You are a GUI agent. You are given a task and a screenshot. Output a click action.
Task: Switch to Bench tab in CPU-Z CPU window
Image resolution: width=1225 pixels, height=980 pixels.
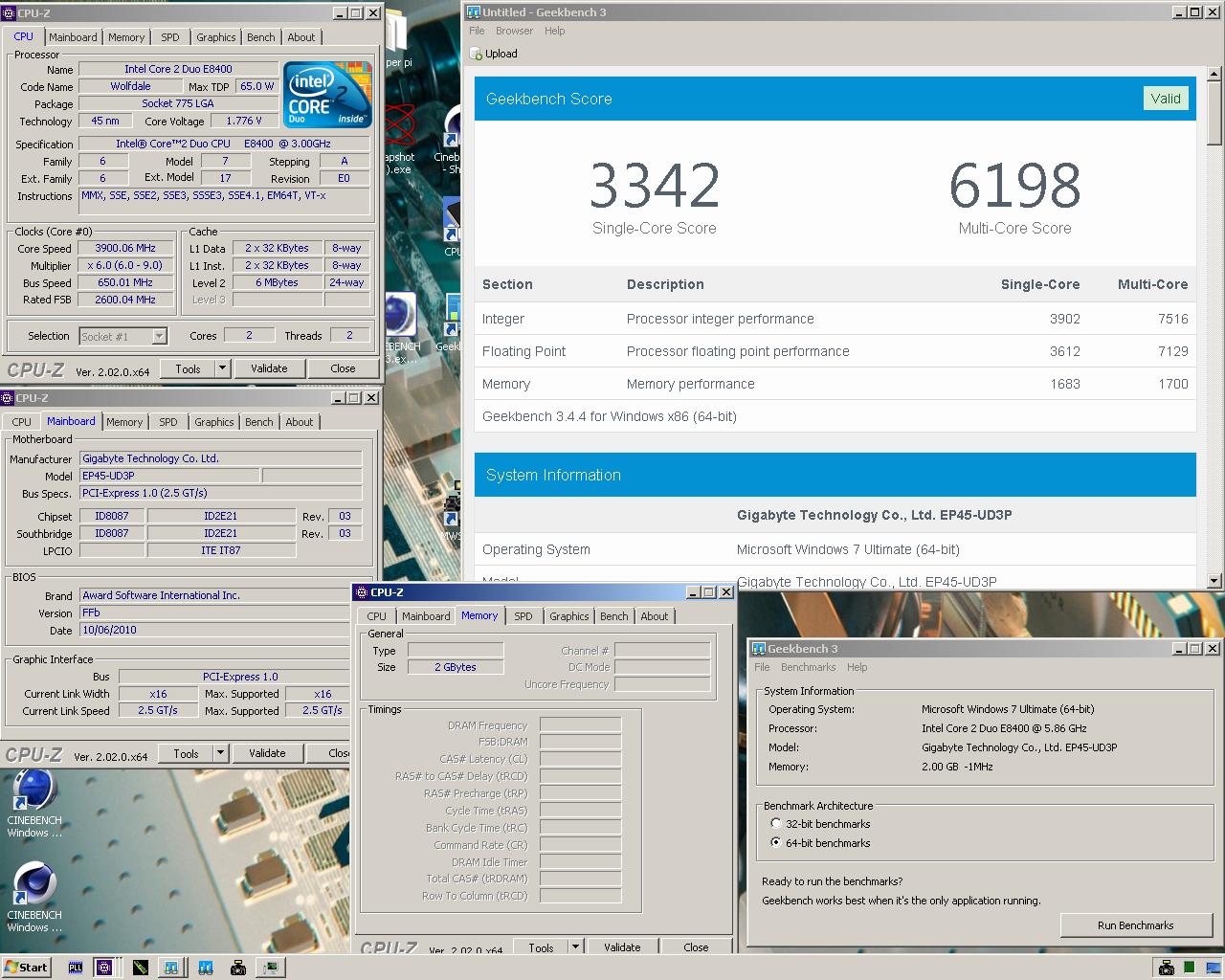point(260,37)
